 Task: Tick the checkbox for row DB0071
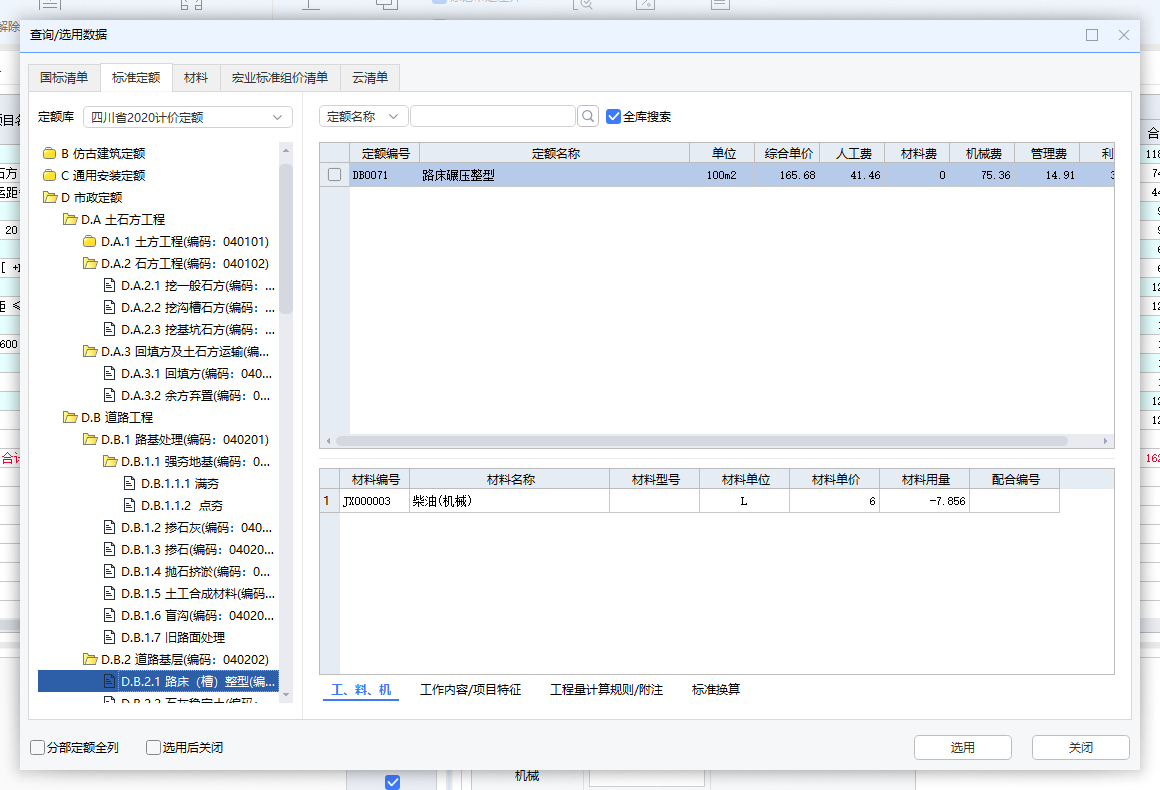coord(334,175)
